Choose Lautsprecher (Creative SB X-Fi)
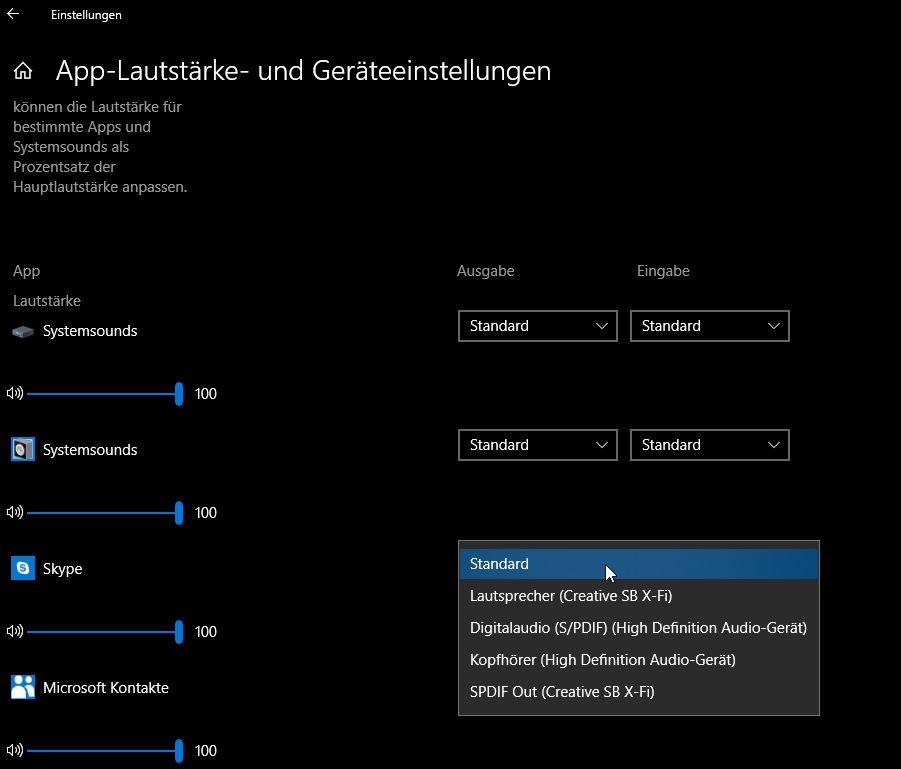 tap(638, 596)
